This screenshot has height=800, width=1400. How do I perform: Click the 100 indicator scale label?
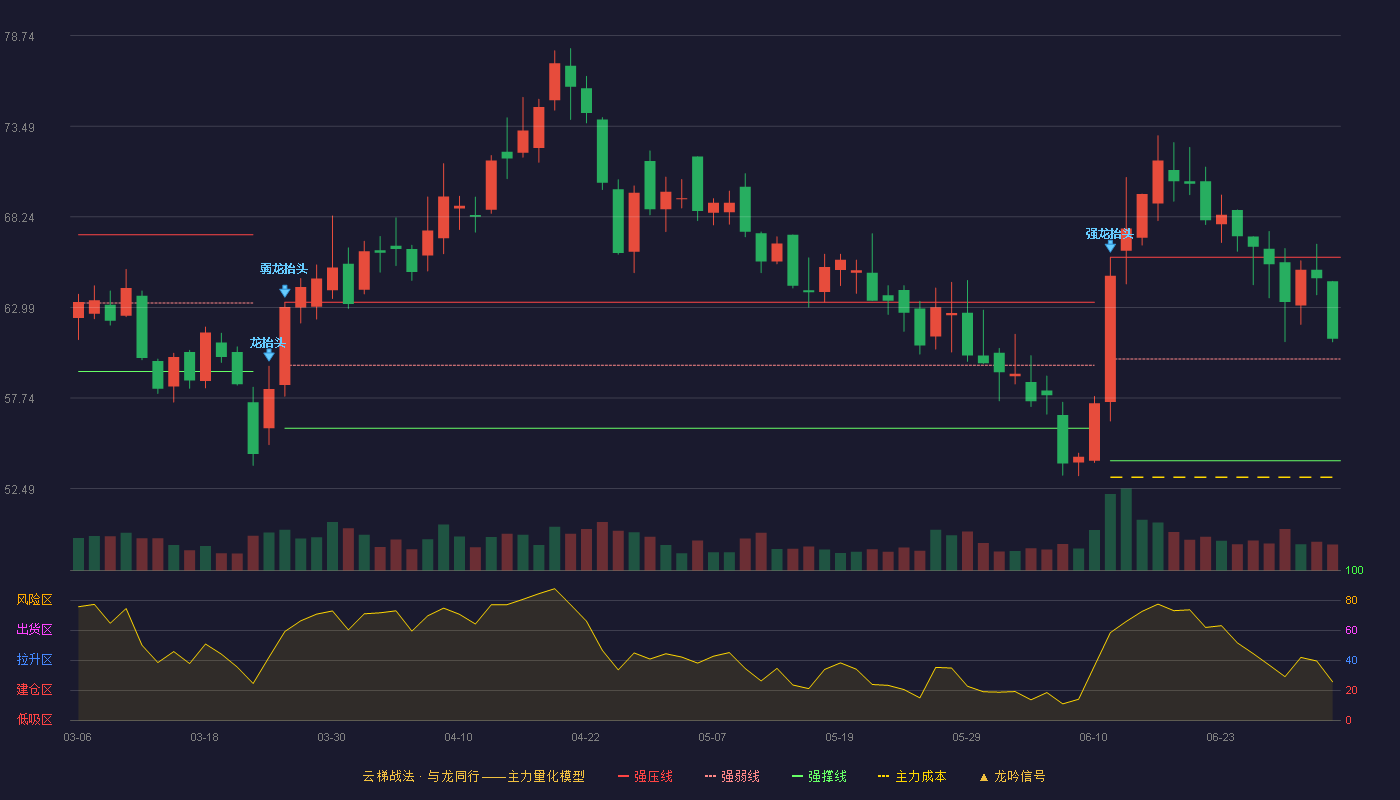pos(1354,571)
